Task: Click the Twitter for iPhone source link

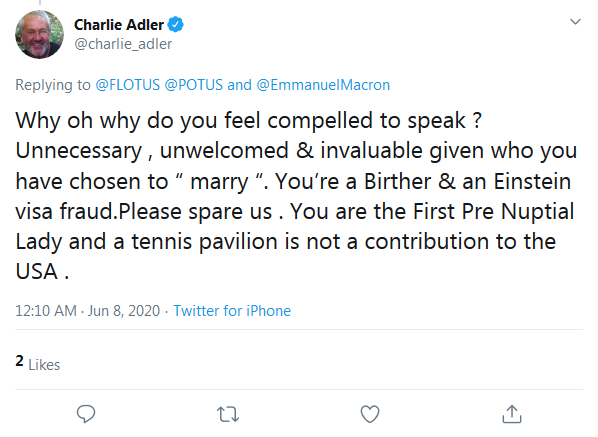Action: 232,311
